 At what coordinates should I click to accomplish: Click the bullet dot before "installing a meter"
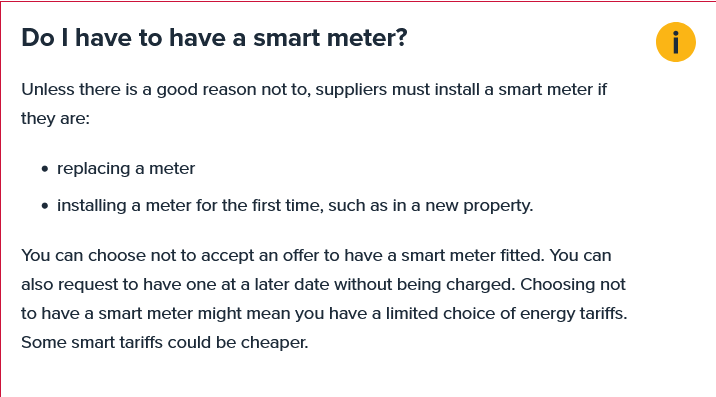click(x=44, y=206)
